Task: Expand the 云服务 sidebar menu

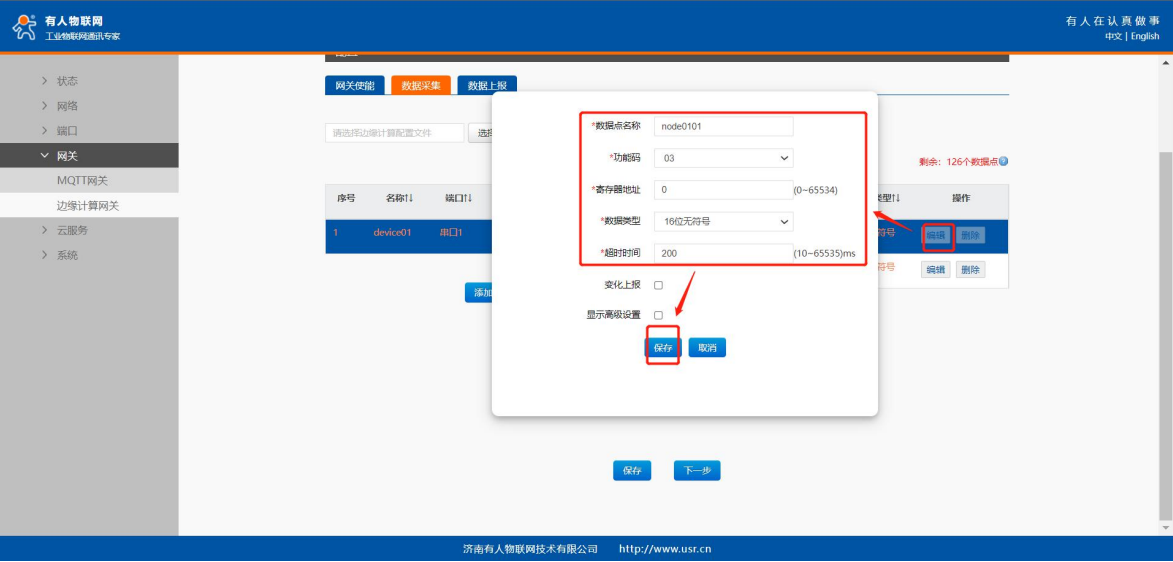Action: [44, 230]
